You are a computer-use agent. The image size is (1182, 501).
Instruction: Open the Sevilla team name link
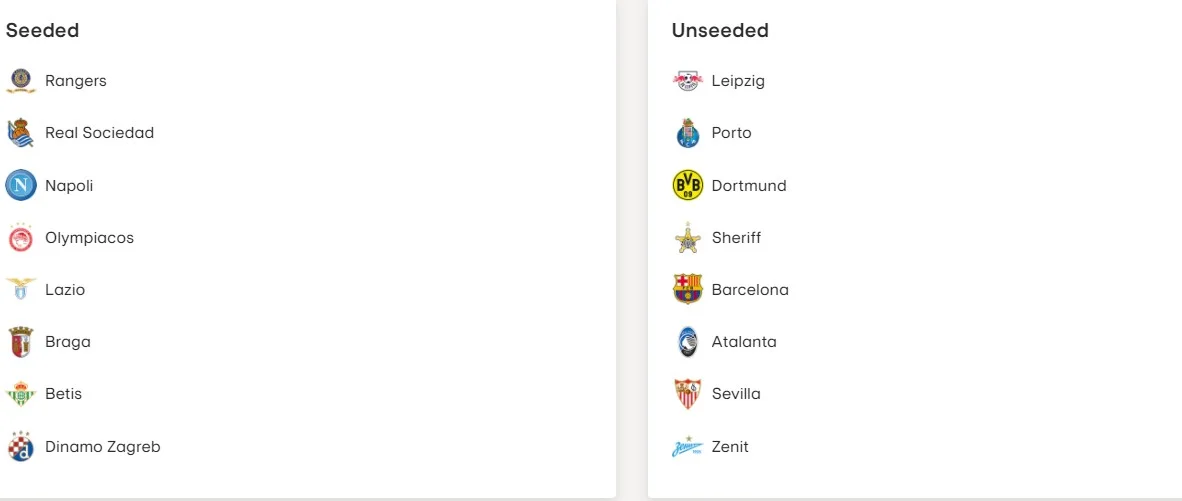(x=736, y=394)
